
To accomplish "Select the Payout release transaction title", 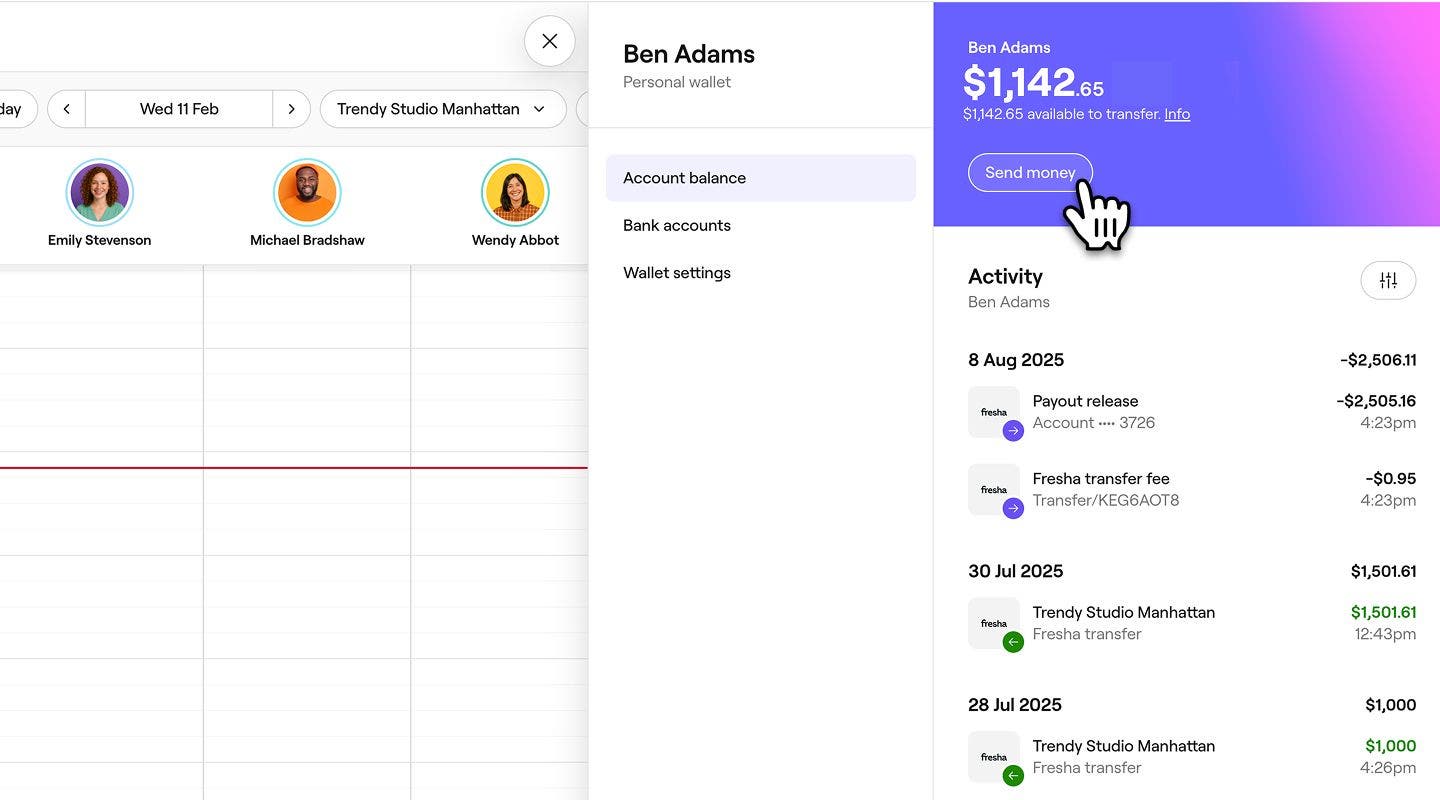I will pyautogui.click(x=1085, y=401).
